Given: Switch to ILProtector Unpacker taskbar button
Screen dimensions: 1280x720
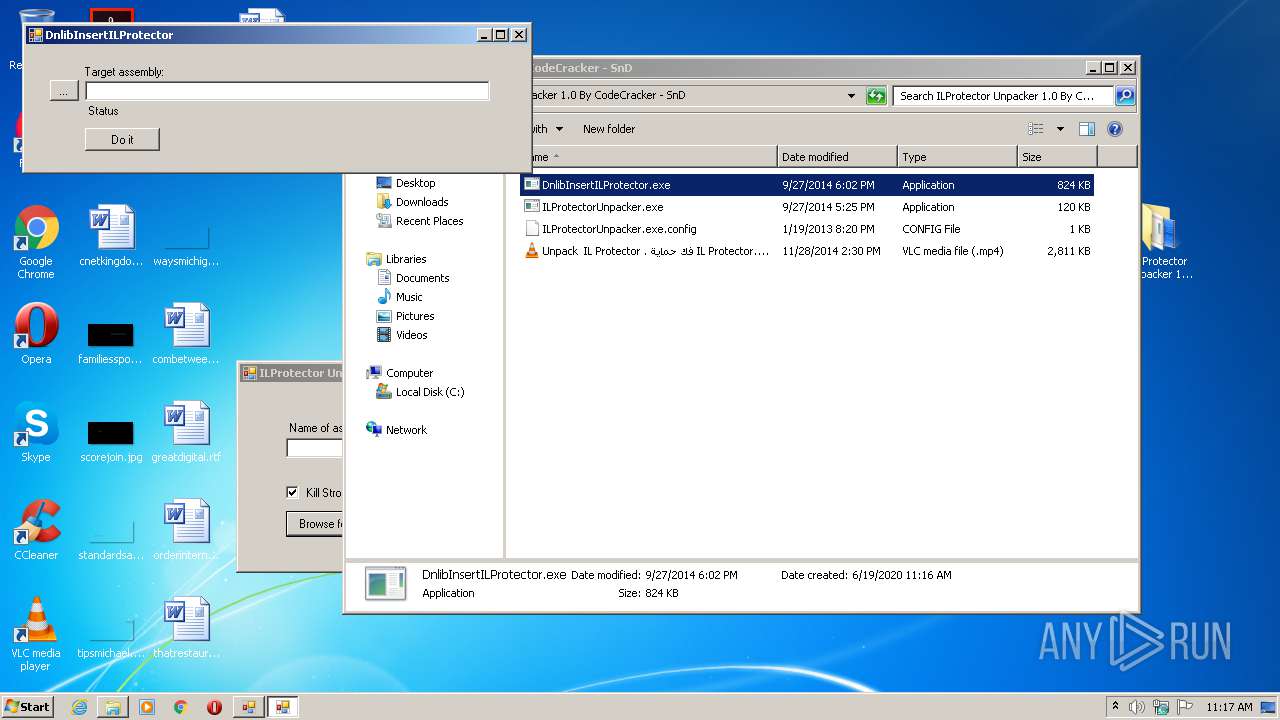Looking at the screenshot, I should 248,707.
